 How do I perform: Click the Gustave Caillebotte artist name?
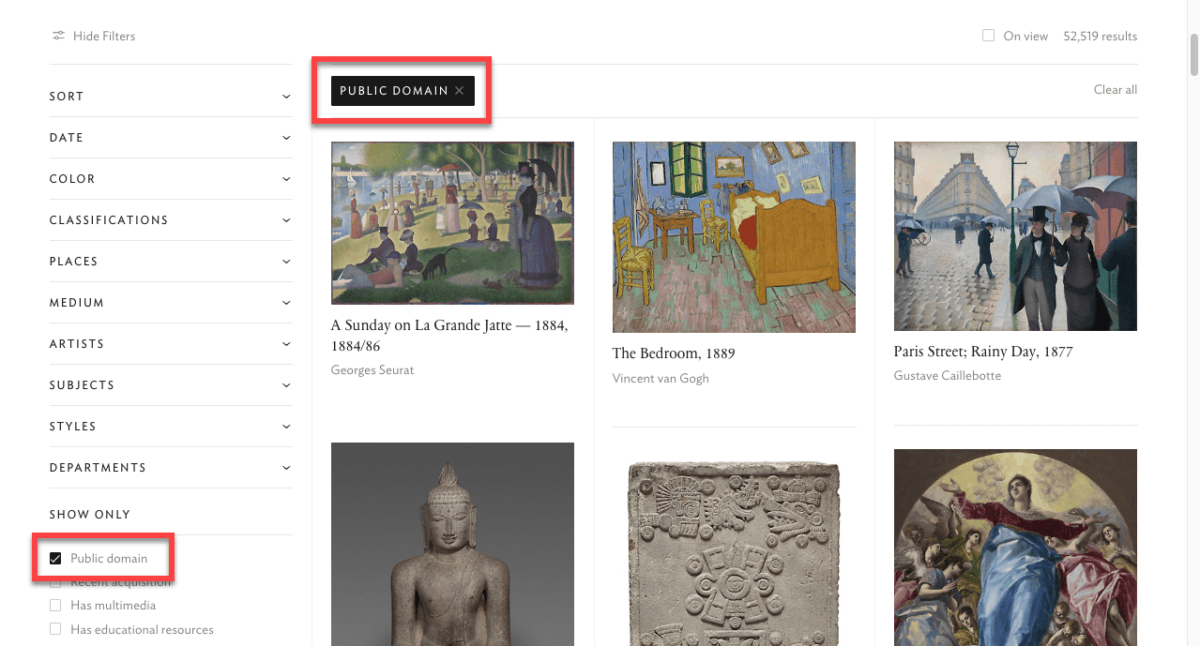(x=947, y=376)
